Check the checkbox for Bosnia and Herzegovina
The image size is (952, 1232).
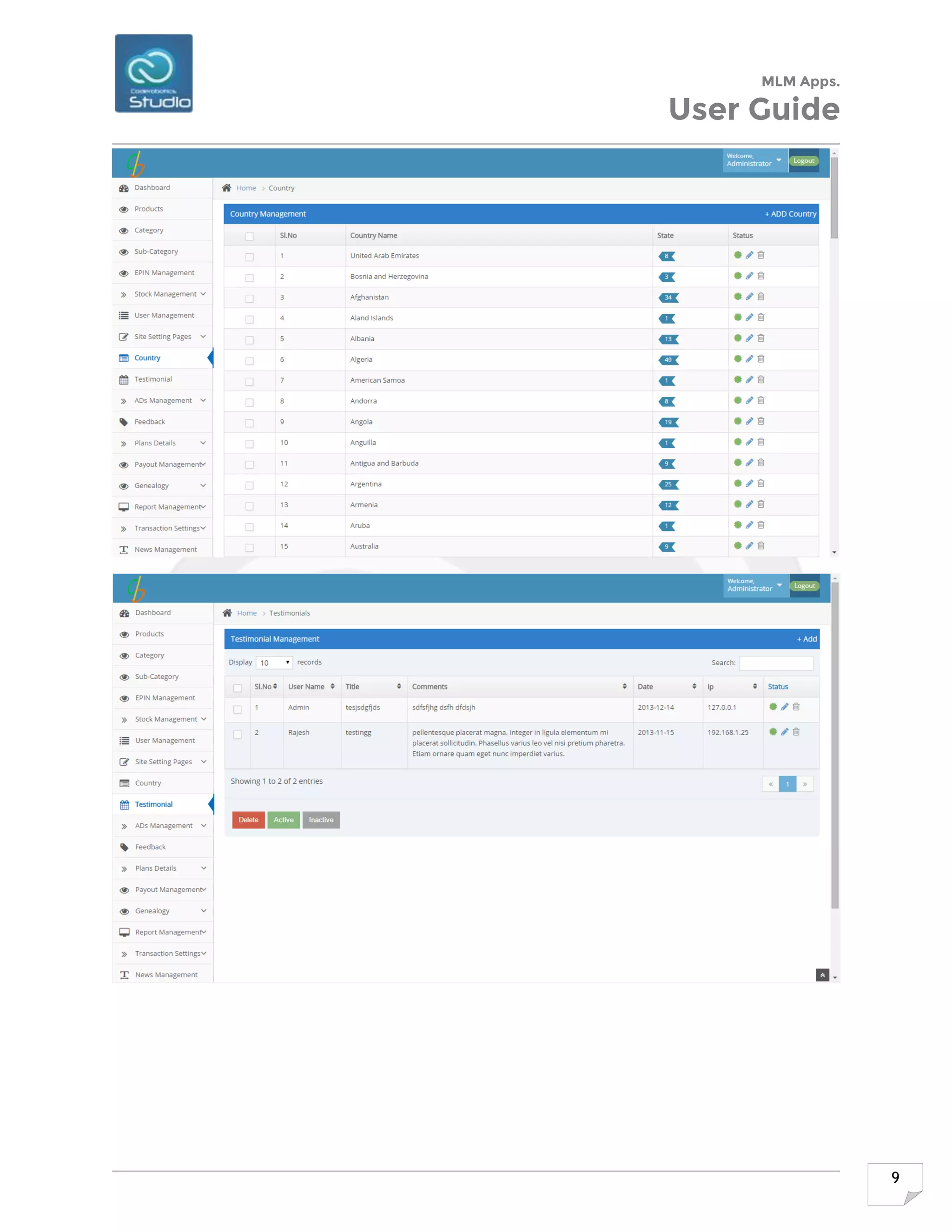(249, 278)
